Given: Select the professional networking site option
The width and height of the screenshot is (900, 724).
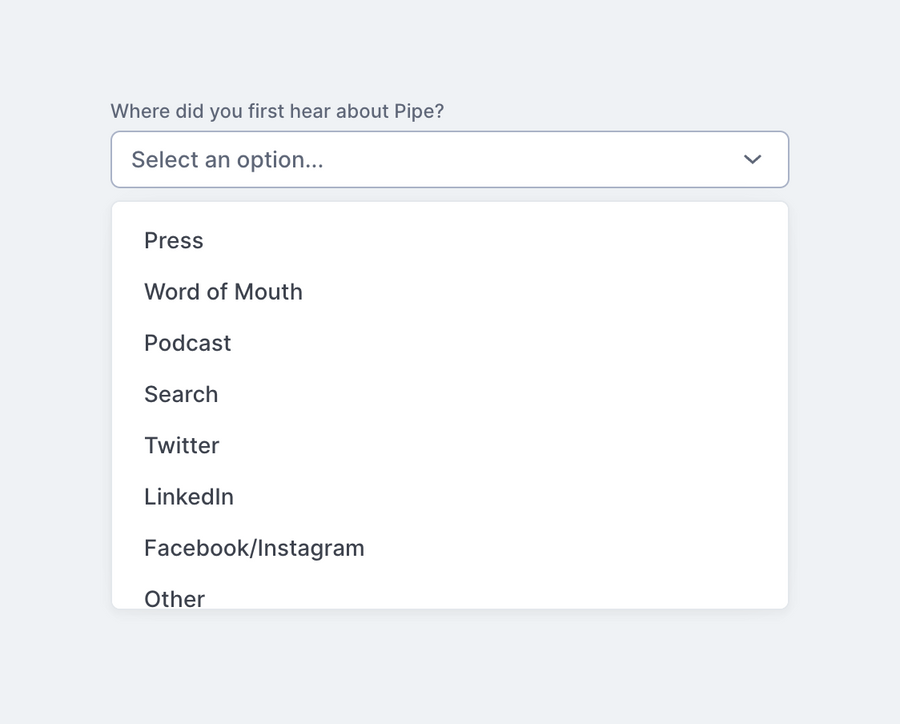Looking at the screenshot, I should pos(189,496).
